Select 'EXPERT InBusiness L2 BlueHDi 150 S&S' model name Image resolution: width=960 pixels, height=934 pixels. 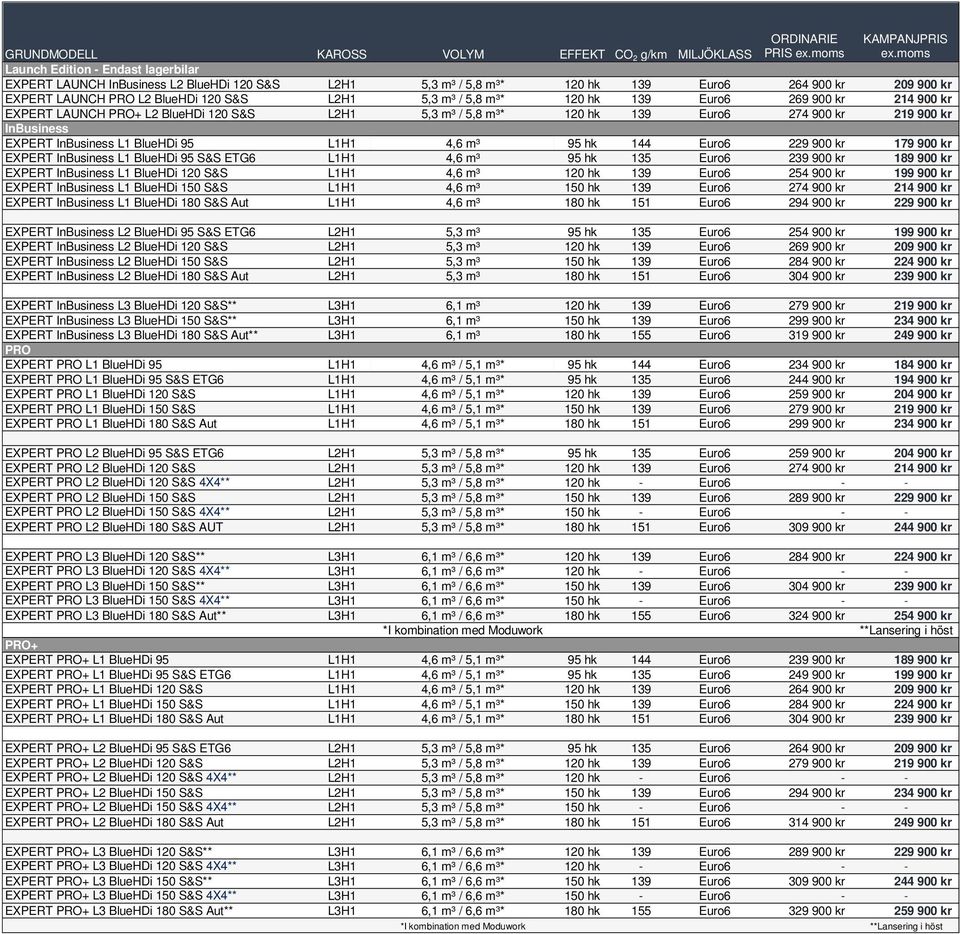coord(116,261)
